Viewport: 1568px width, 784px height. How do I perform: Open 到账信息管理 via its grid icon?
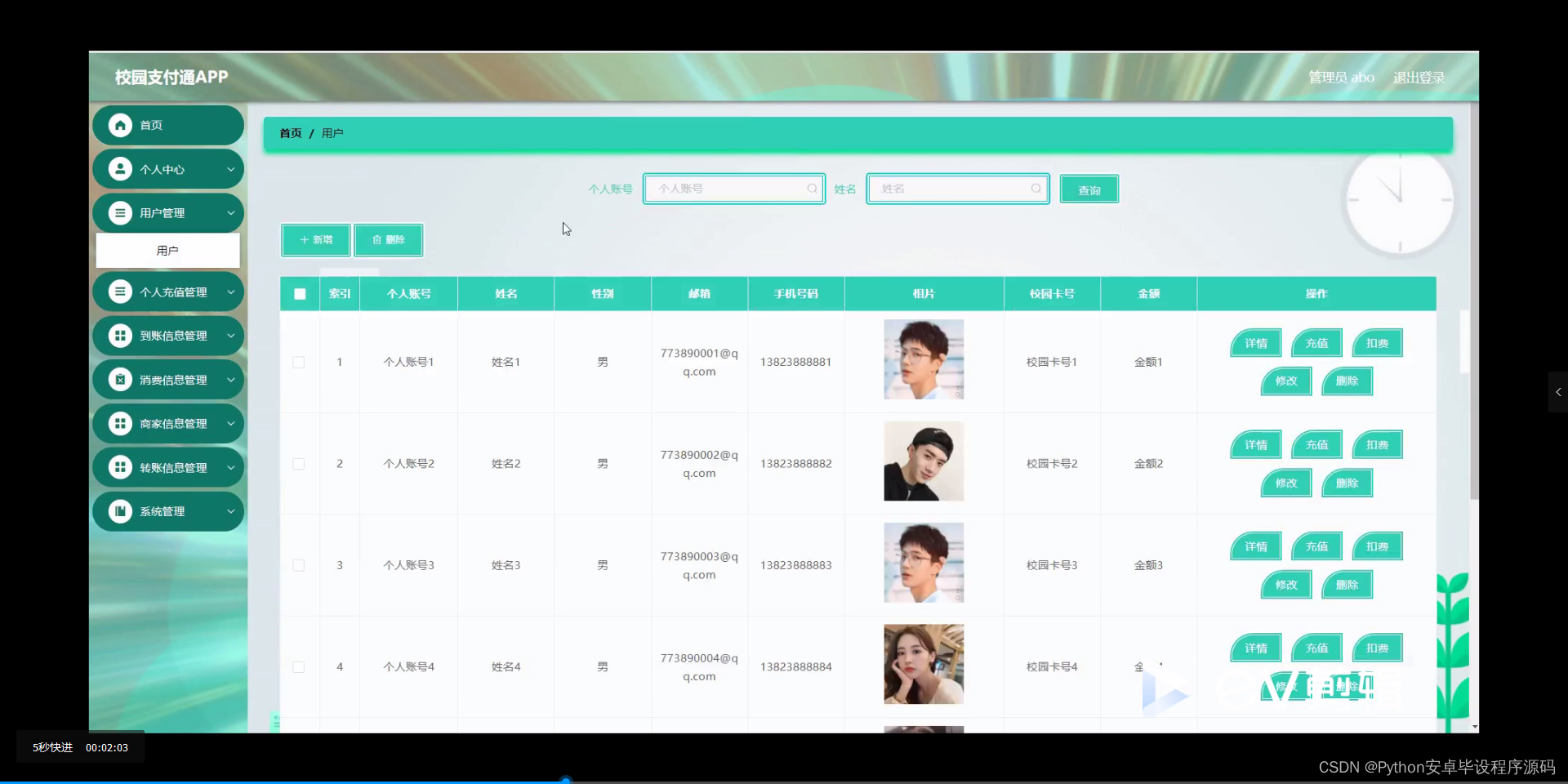tap(120, 336)
